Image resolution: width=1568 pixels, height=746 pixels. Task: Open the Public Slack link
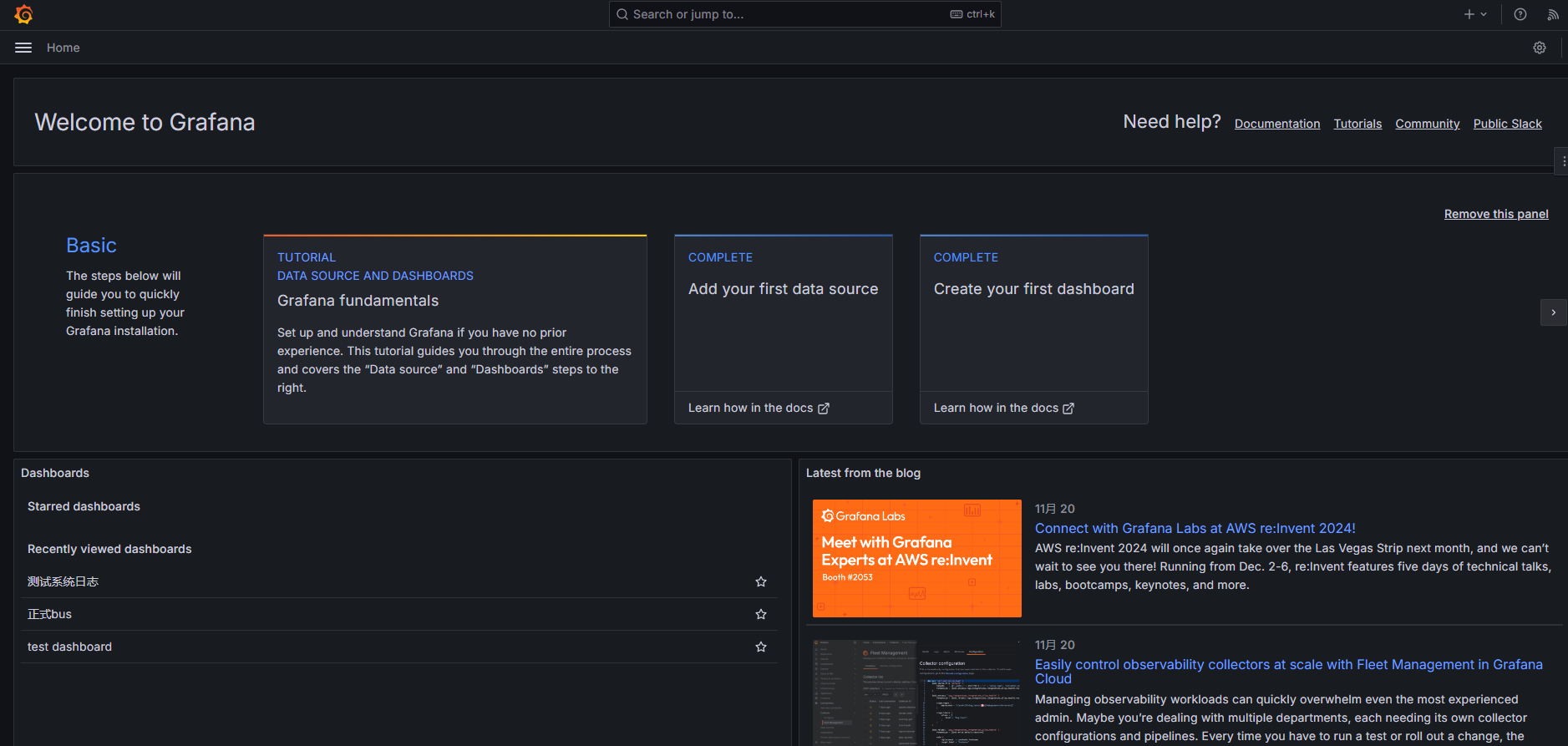coord(1508,124)
